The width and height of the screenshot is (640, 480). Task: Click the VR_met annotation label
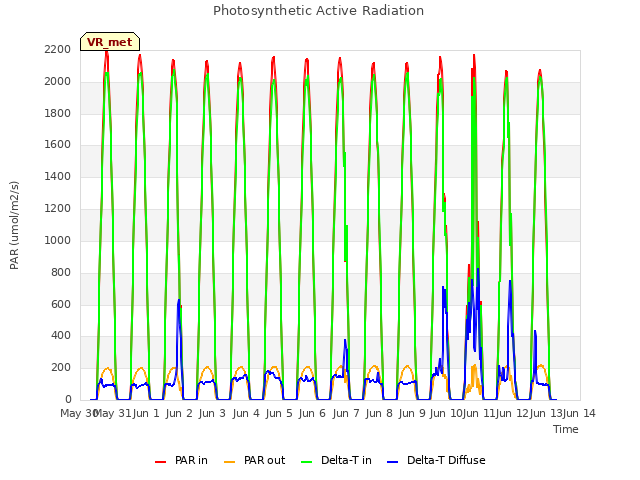[x=110, y=42]
